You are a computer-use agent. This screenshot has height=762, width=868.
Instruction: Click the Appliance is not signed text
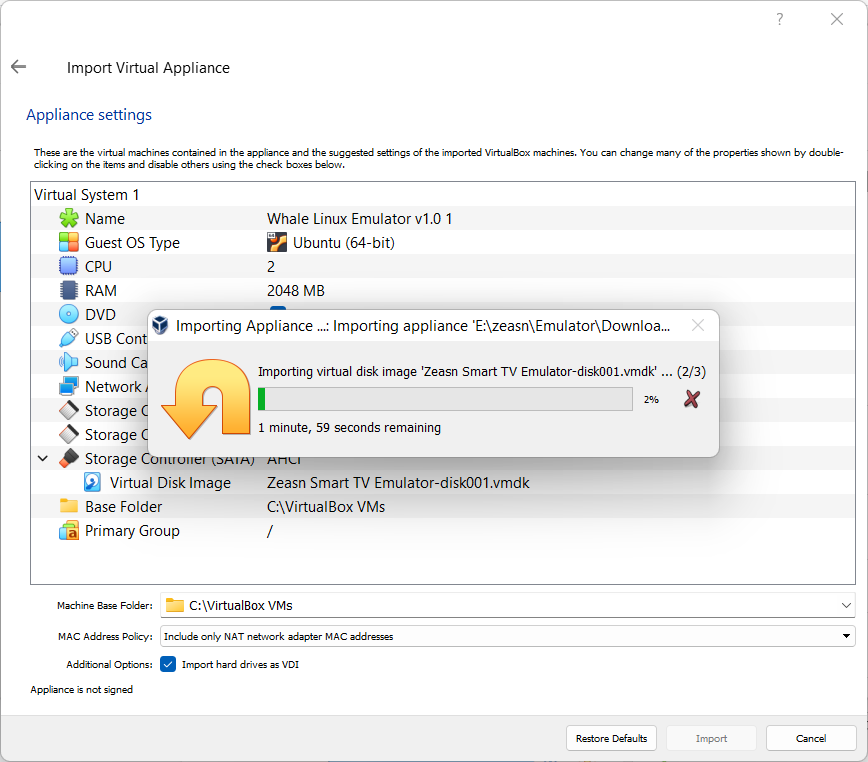click(x=81, y=690)
